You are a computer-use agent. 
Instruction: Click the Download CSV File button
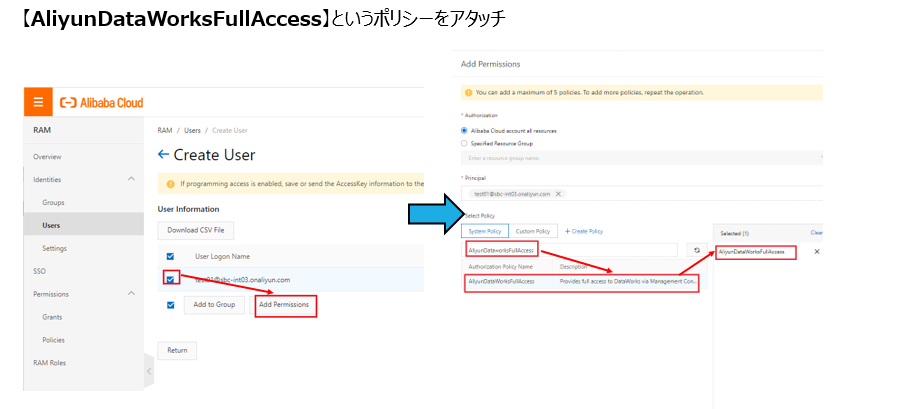(x=195, y=230)
